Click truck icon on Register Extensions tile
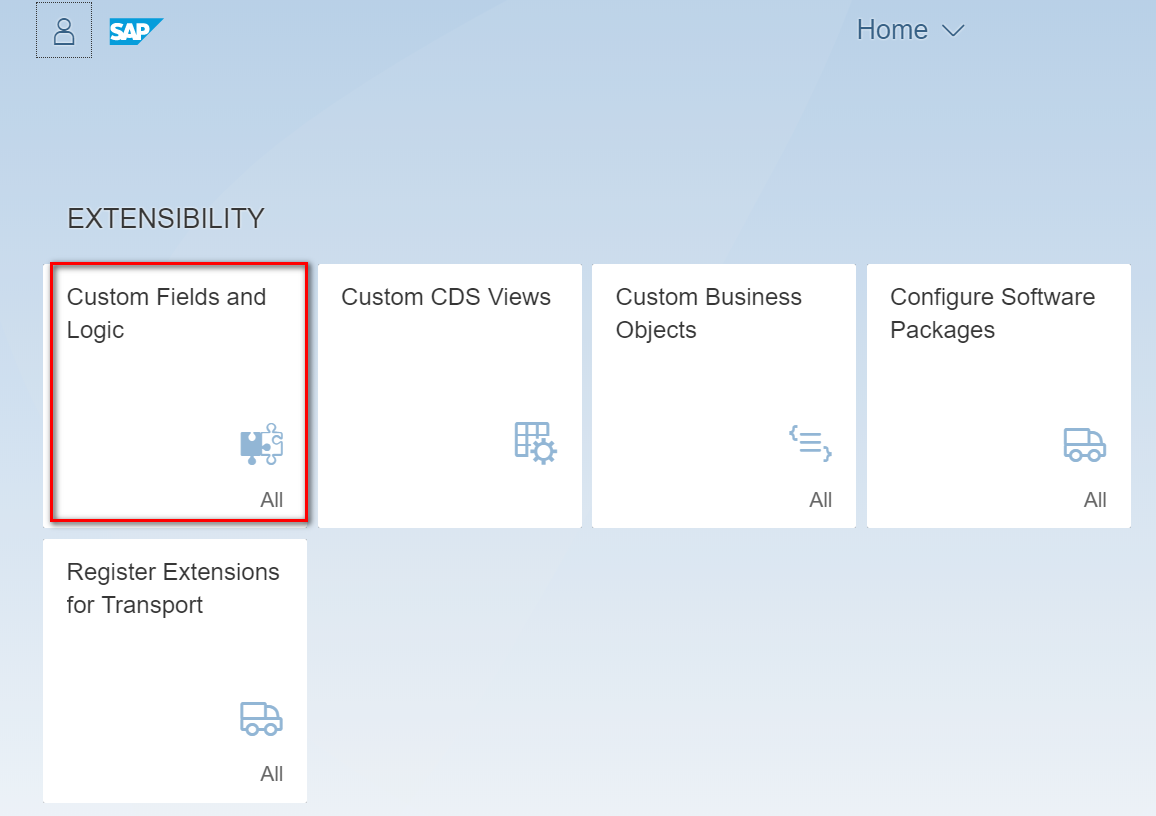Viewport: 1156px width, 816px height. coord(261,718)
